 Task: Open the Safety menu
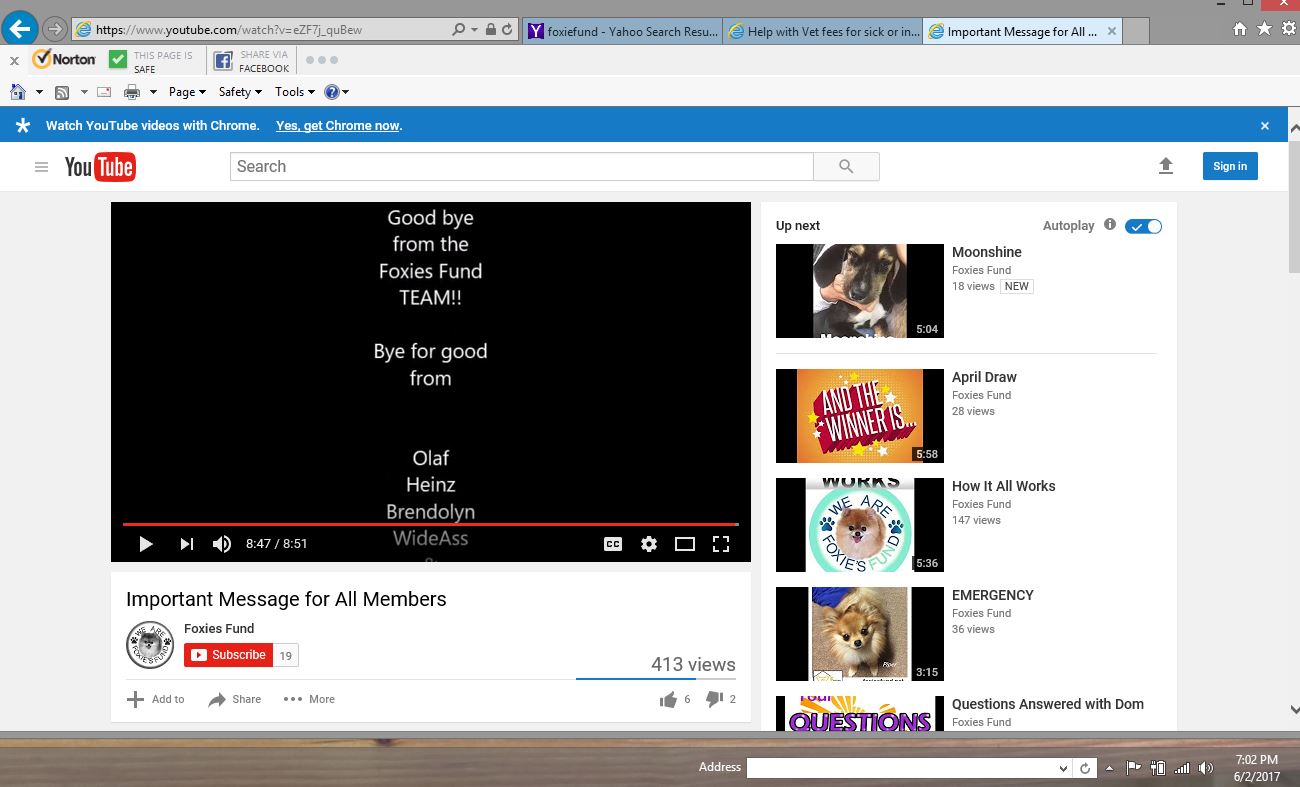[240, 92]
